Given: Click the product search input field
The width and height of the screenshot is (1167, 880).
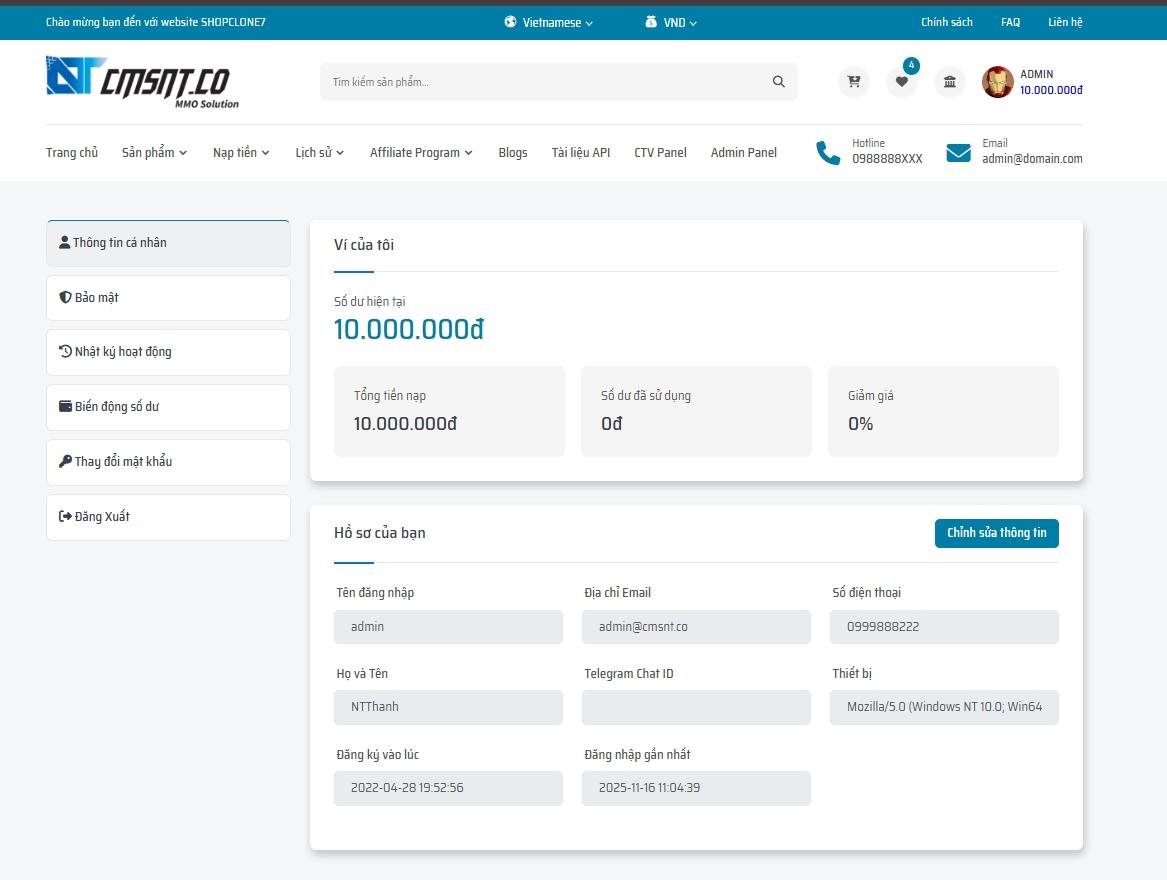Looking at the screenshot, I should click(x=545, y=82).
